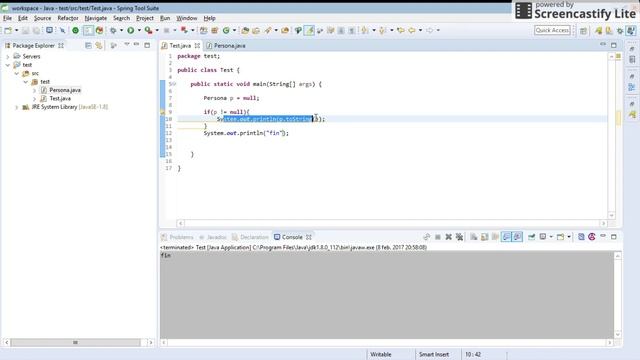Collapse all in Package Explorer
This screenshot has width=640, height=360.
88,46
